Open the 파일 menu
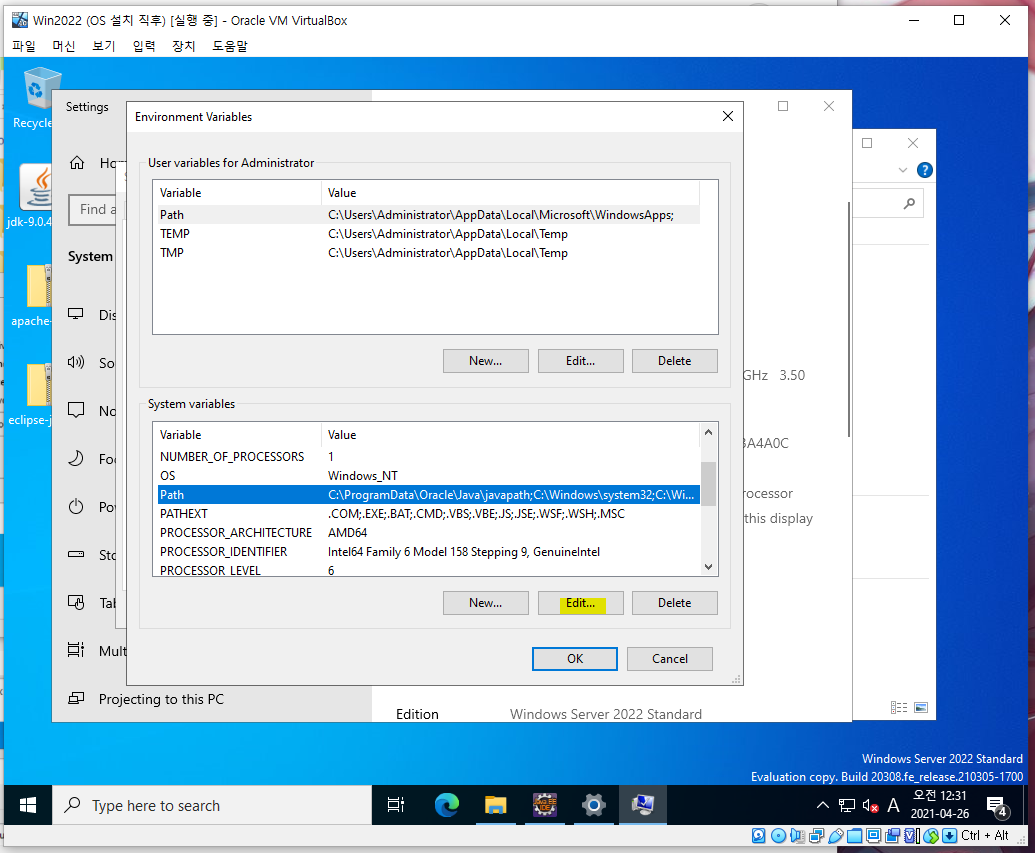The height and width of the screenshot is (853, 1035). (x=24, y=46)
